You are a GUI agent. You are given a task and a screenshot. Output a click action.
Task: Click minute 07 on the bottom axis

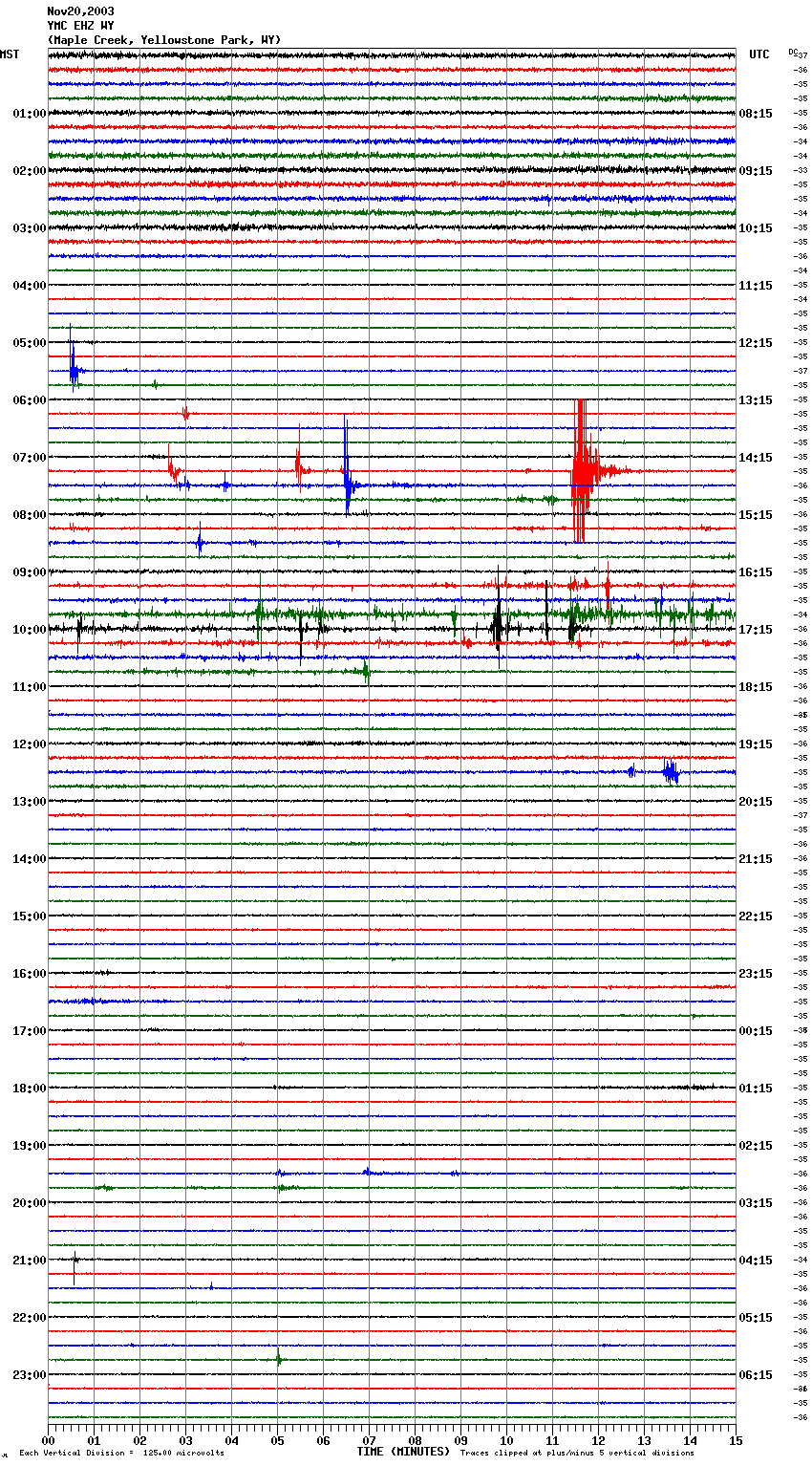pos(369,1440)
